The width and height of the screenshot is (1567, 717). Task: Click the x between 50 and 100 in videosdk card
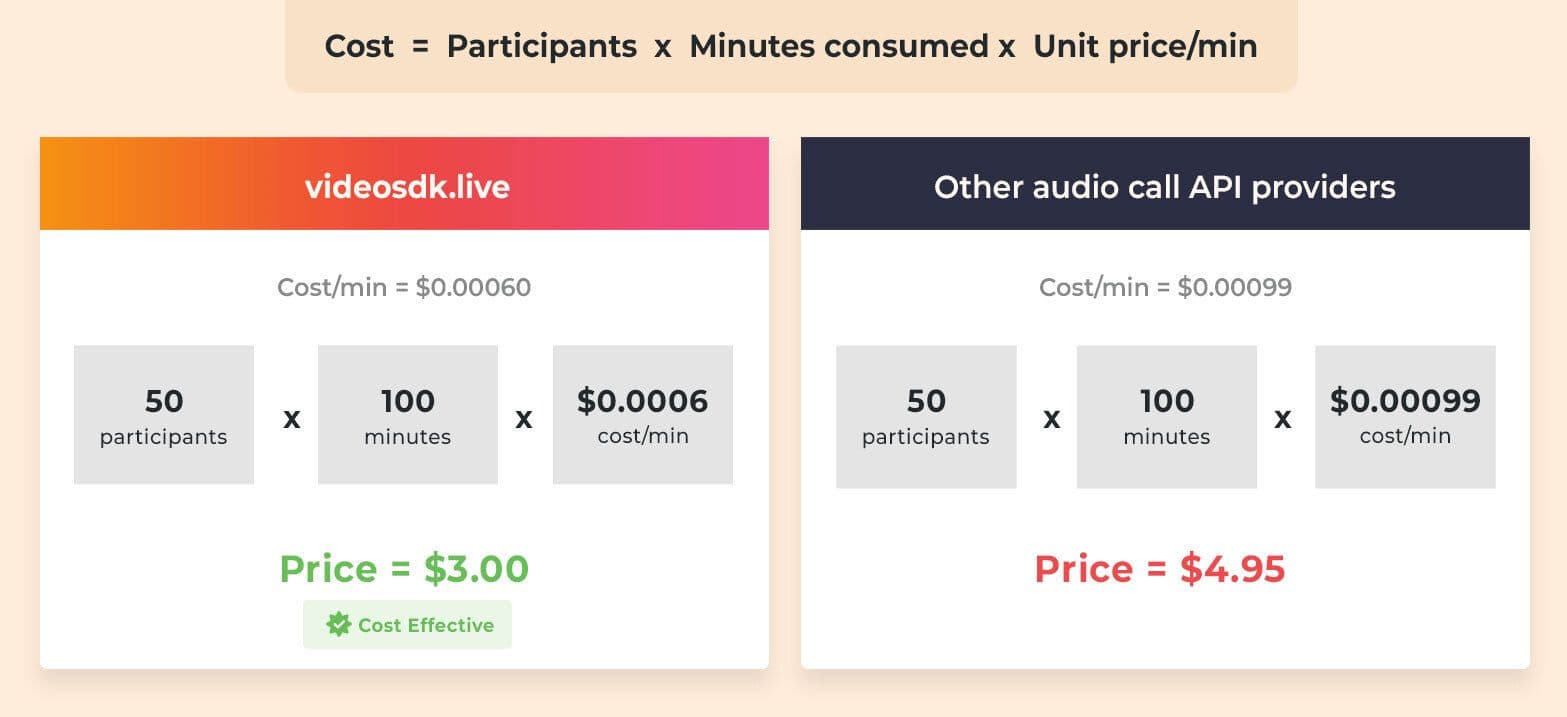291,418
